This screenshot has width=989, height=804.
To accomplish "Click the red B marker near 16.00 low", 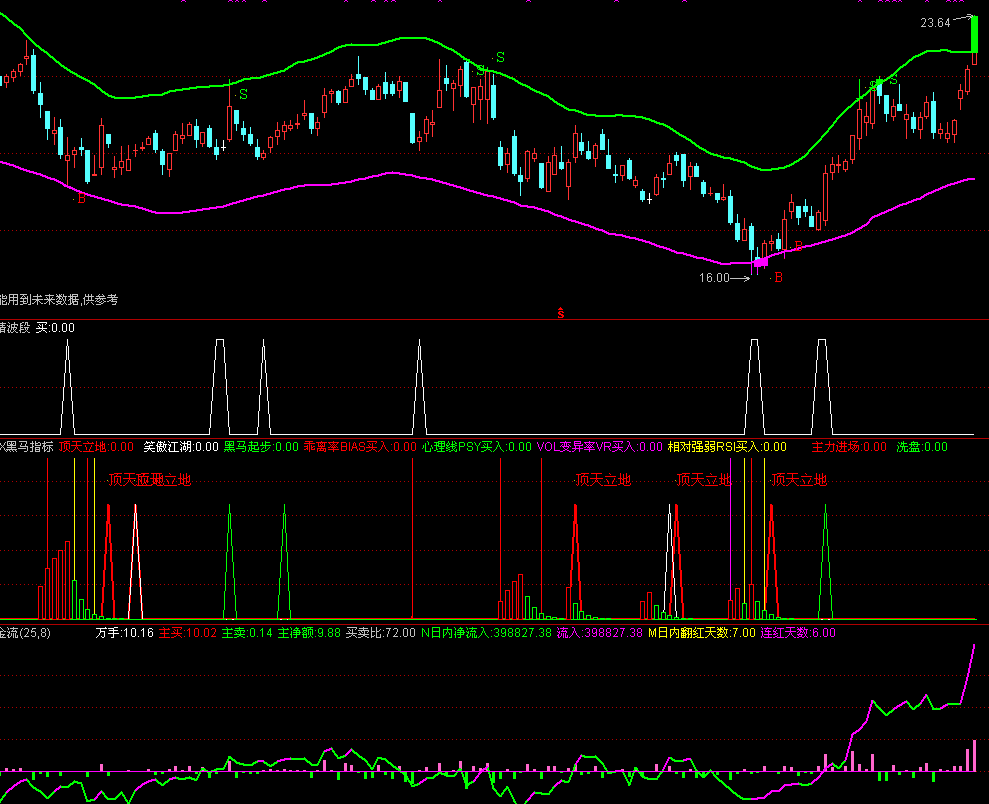I will click(778, 277).
